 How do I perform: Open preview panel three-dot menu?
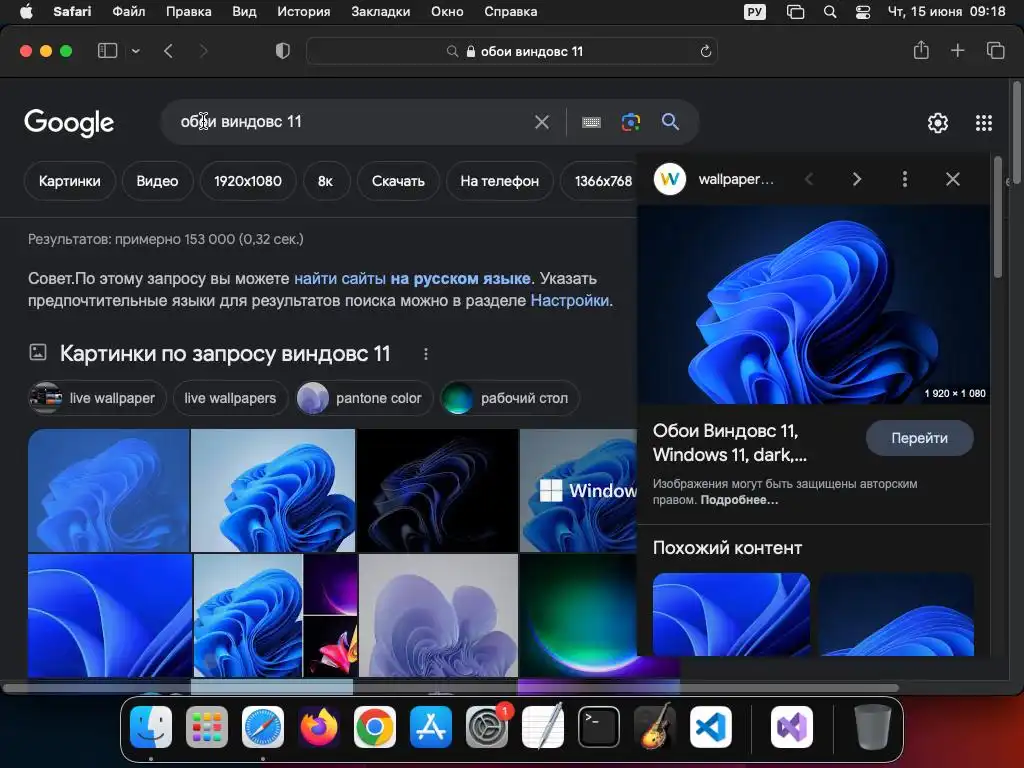point(904,179)
